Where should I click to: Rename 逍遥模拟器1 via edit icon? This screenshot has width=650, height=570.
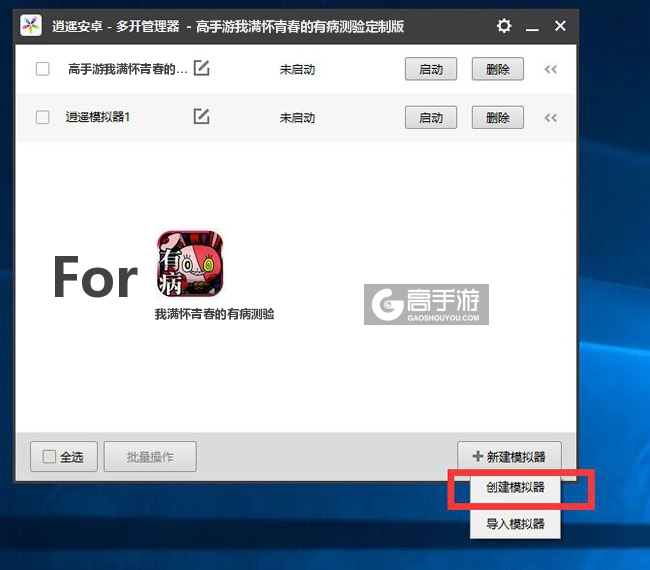(x=201, y=116)
